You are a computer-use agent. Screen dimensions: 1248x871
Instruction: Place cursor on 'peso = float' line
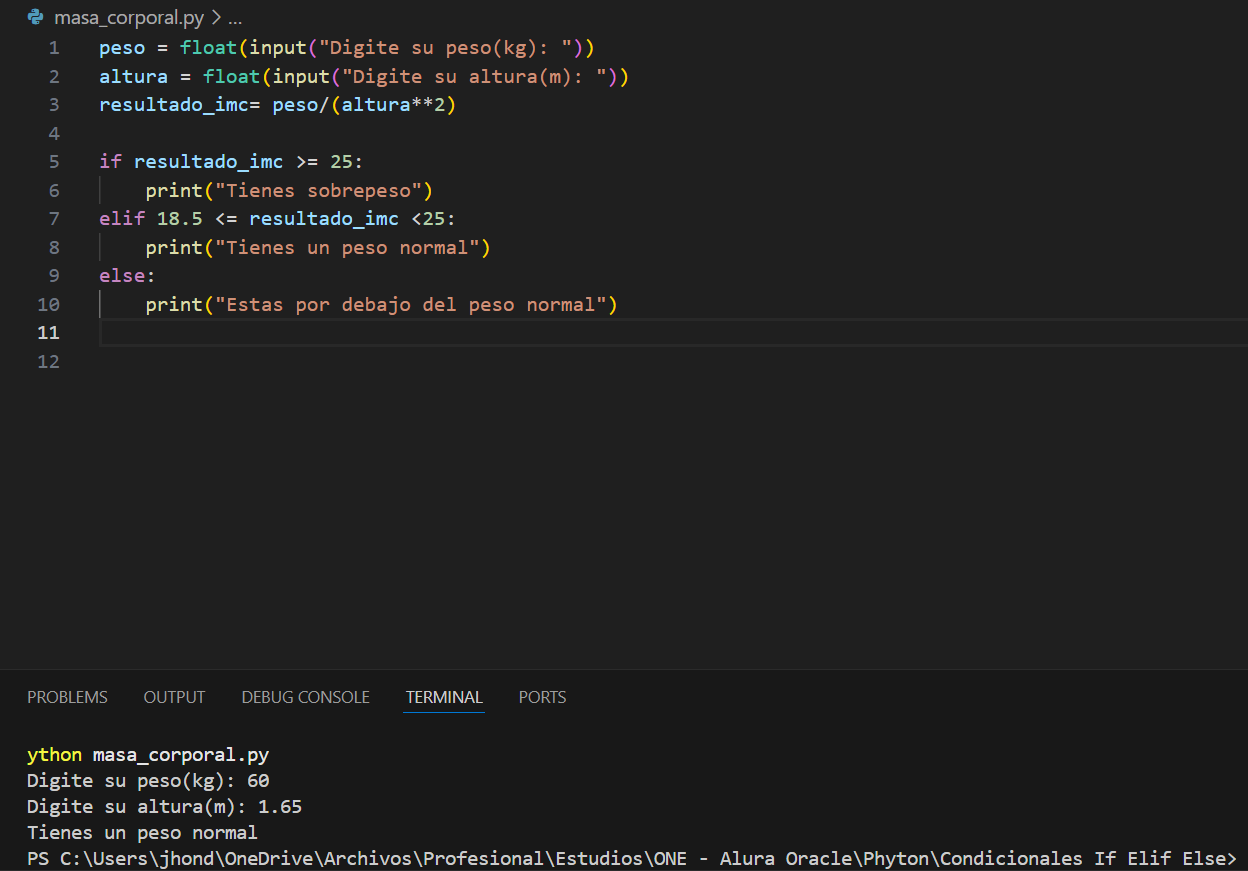(347, 48)
